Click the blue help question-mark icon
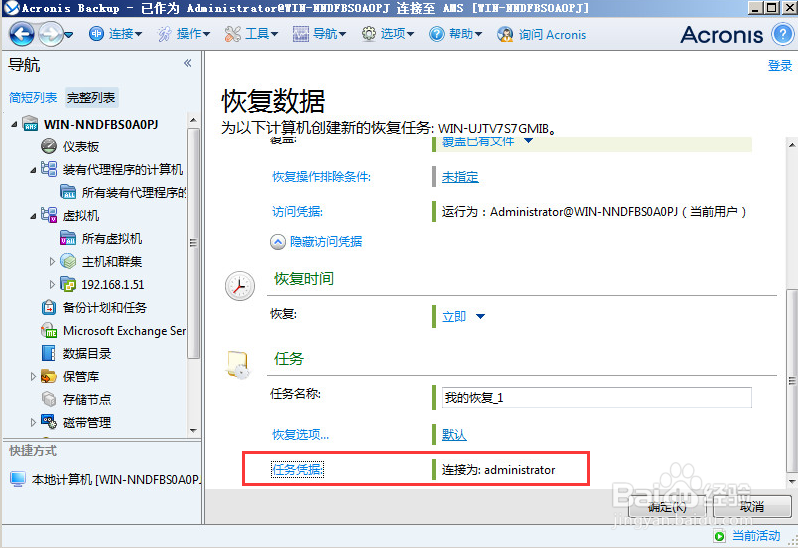The width and height of the screenshot is (798, 548). point(782,35)
